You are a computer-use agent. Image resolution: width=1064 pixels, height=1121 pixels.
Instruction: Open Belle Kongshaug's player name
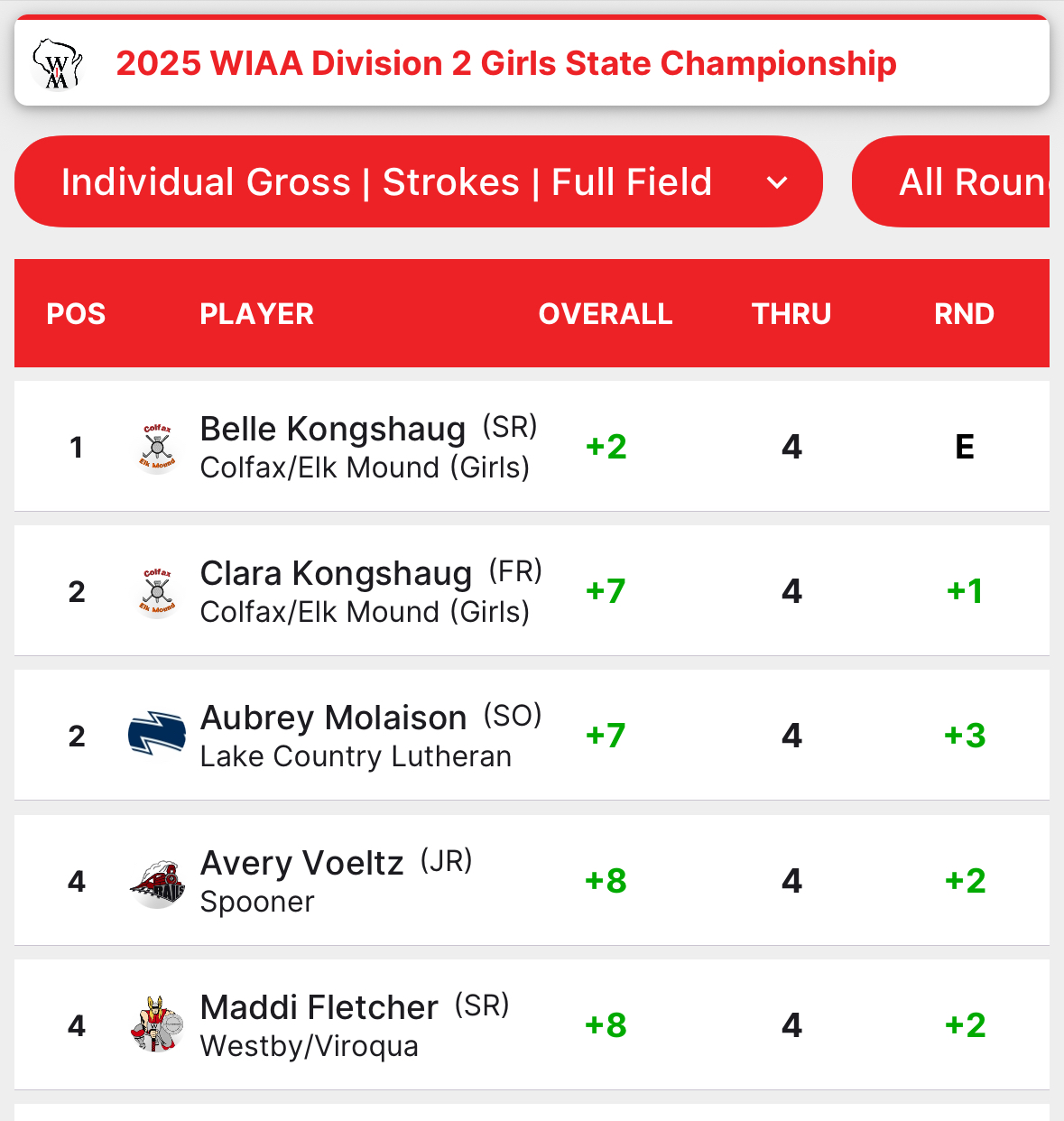point(333,429)
